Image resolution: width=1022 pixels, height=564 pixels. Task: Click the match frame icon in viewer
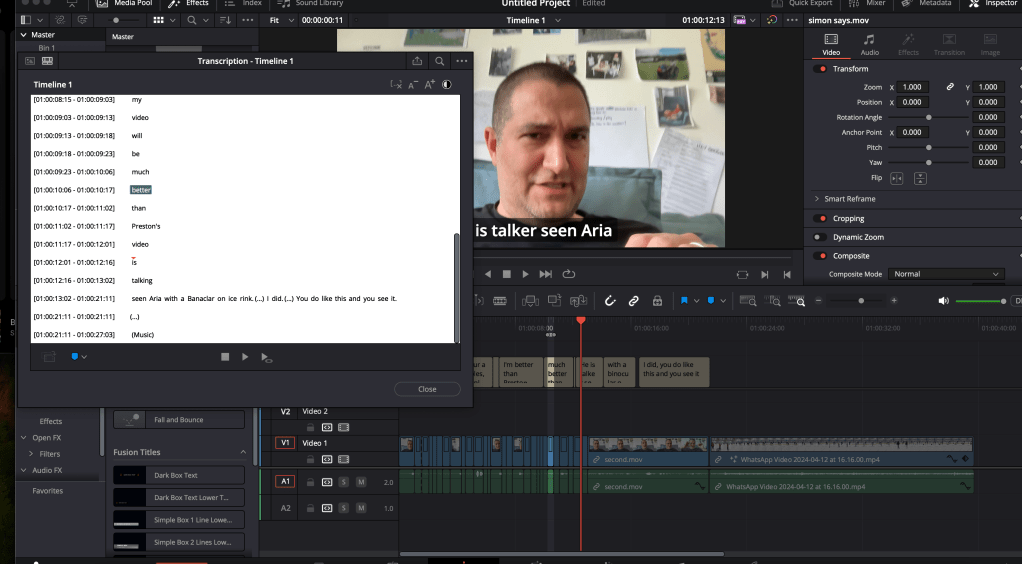coord(742,275)
